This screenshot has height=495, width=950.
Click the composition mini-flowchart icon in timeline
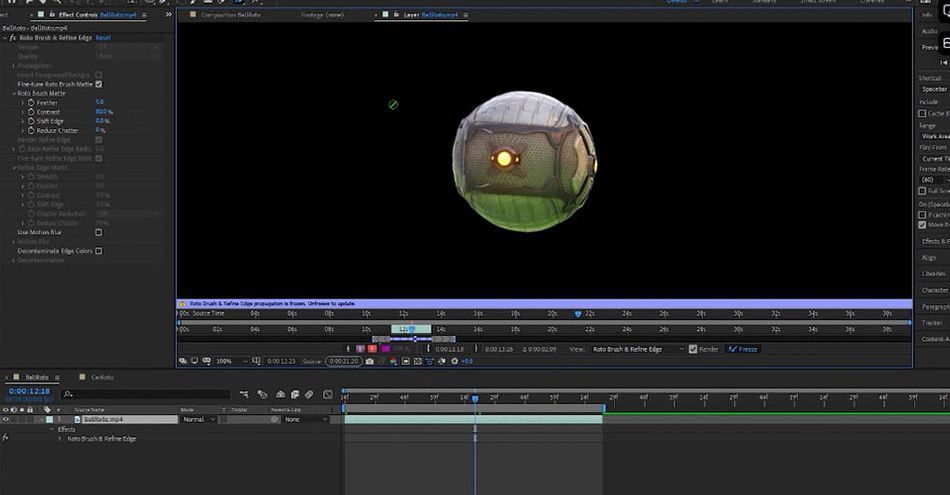[x=244, y=394]
